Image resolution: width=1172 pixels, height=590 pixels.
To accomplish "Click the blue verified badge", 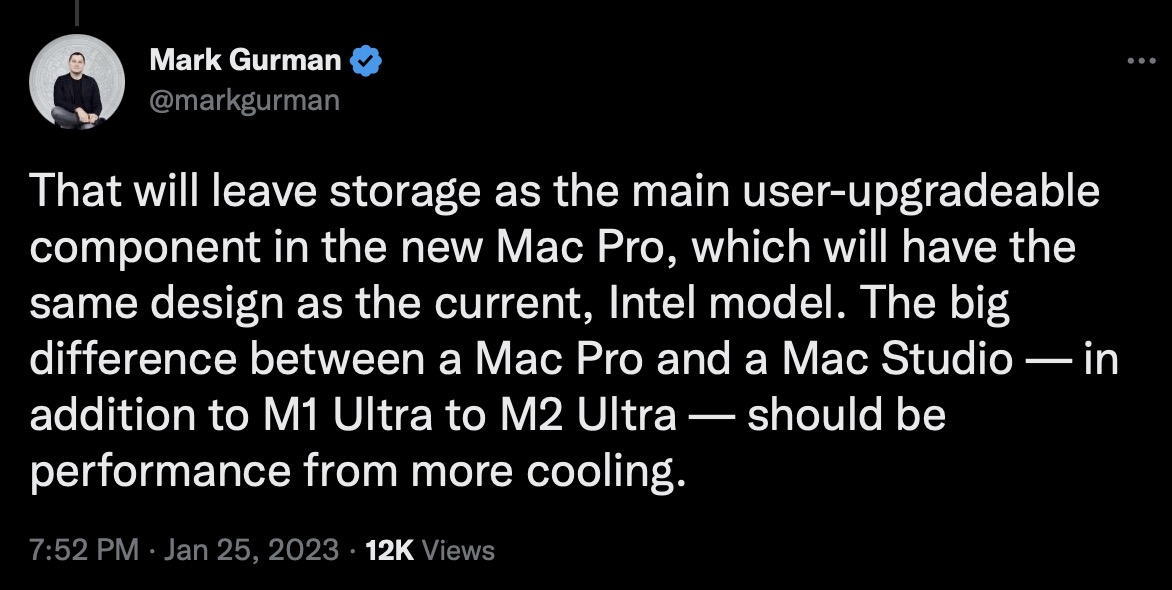I will tap(364, 62).
